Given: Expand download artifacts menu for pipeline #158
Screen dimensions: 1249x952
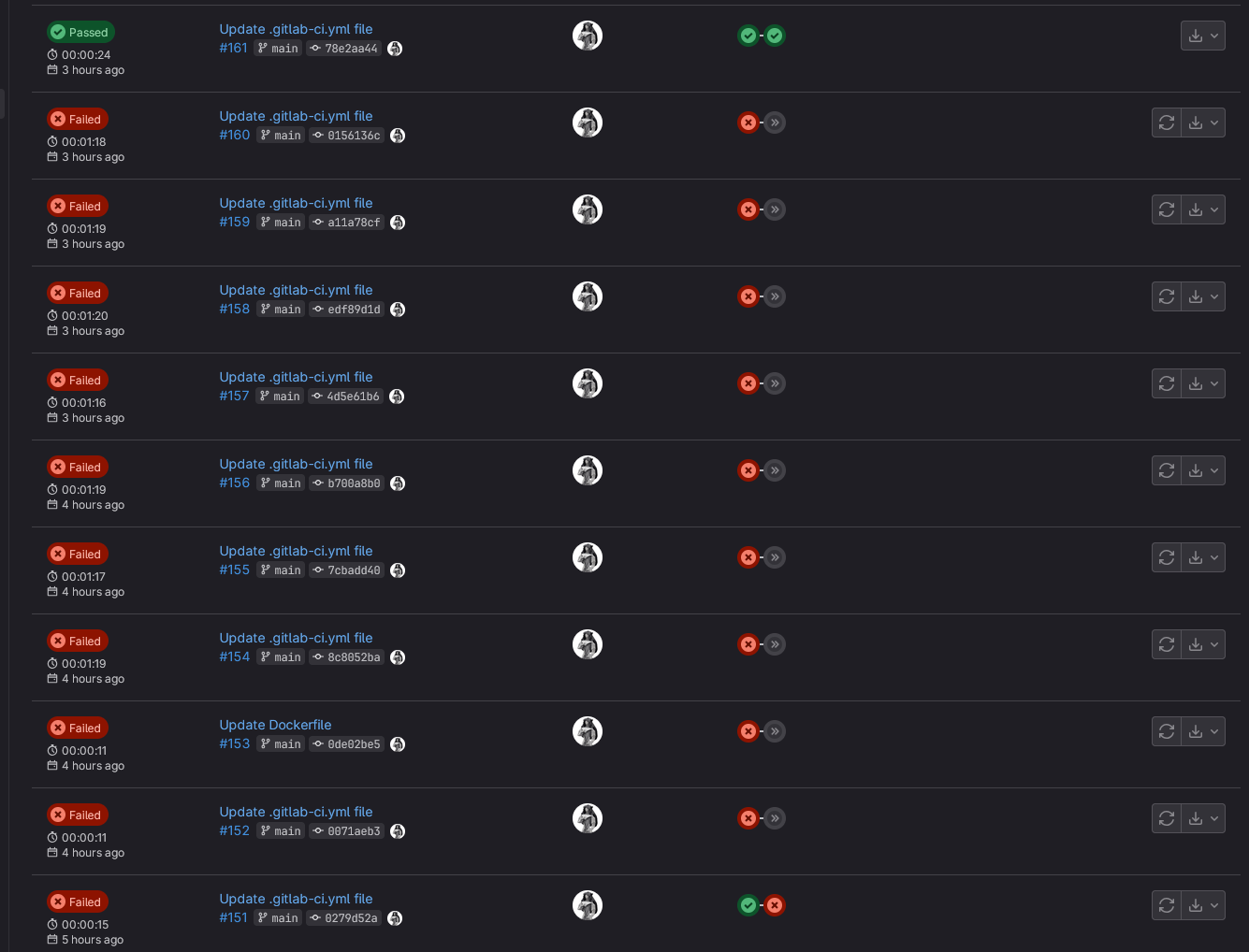Looking at the screenshot, I should click(1203, 296).
